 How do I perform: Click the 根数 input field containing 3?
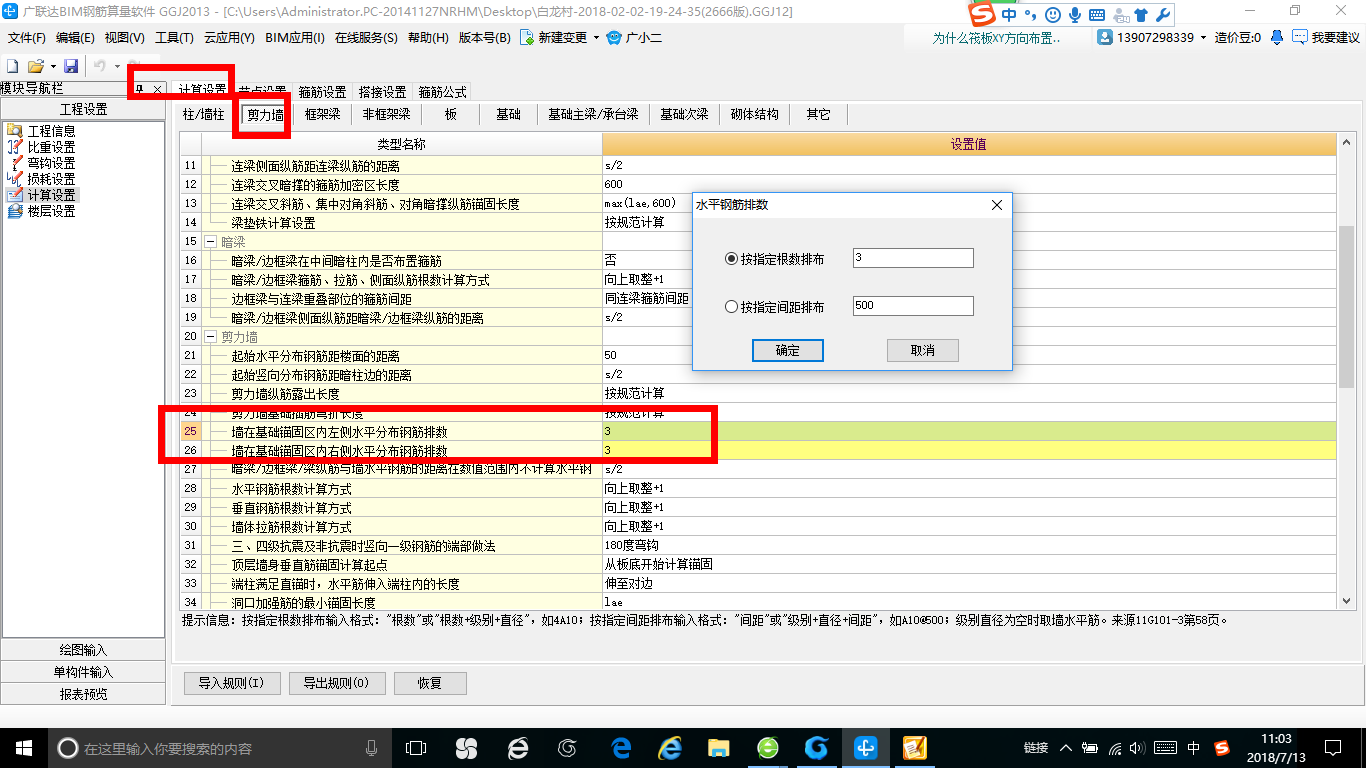tap(913, 258)
